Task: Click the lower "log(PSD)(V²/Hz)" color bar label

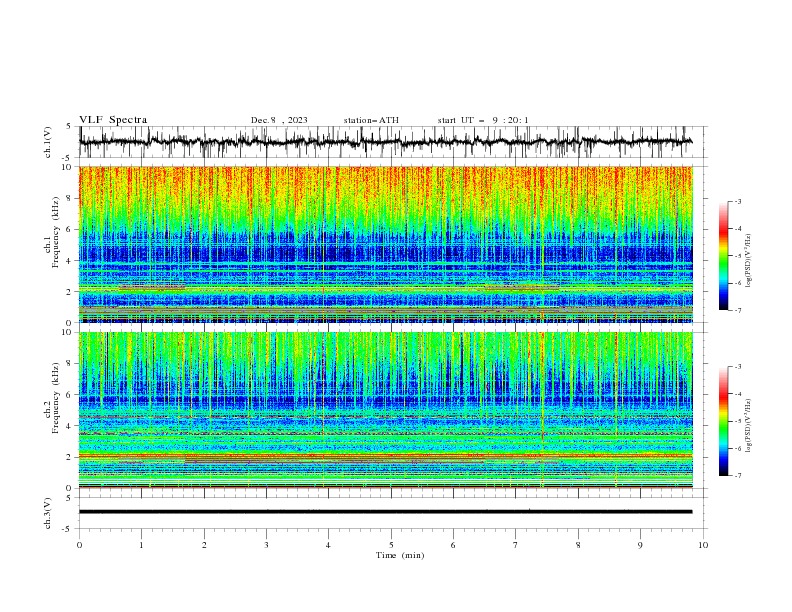Action: tap(748, 426)
